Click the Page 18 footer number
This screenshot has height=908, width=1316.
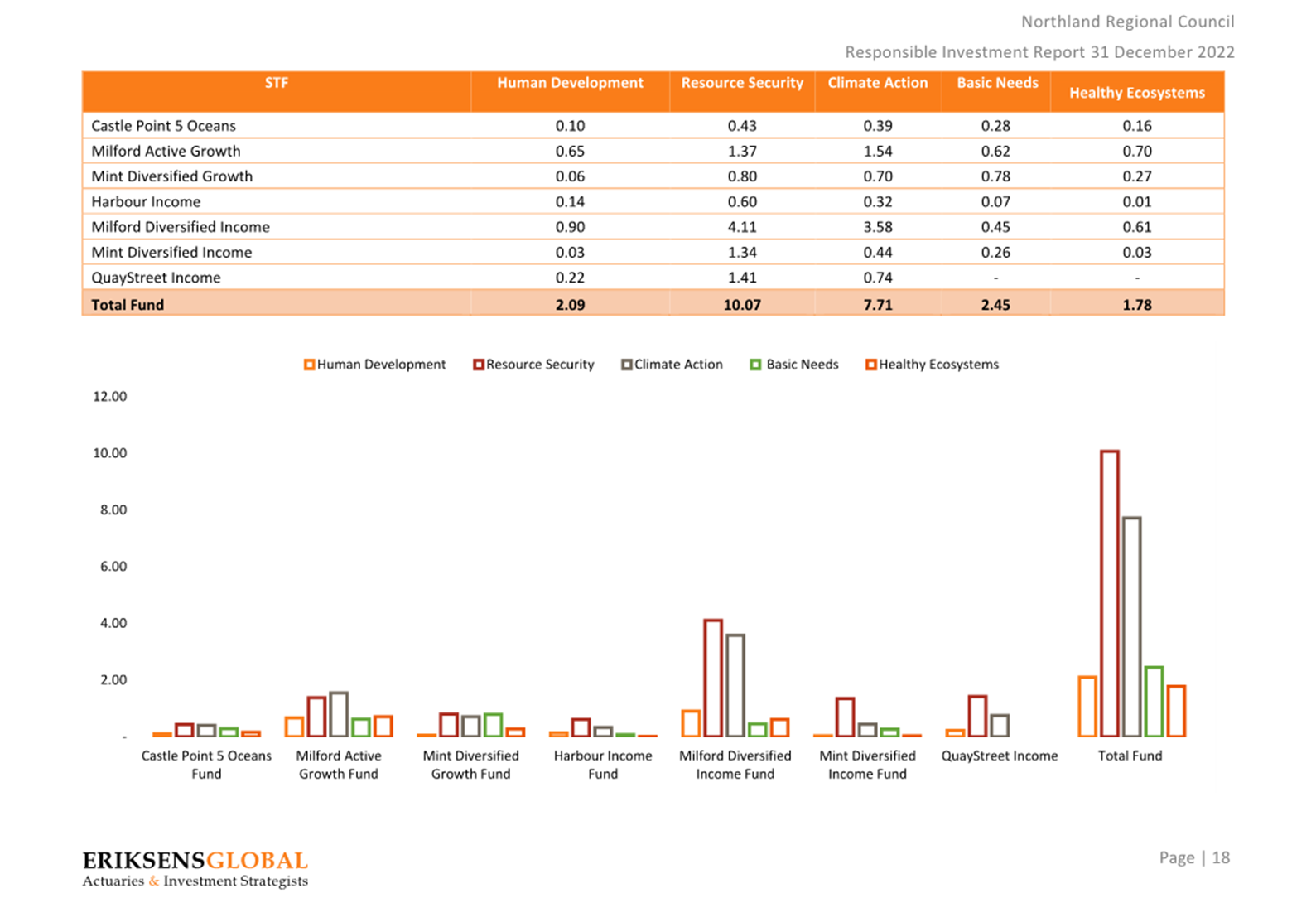click(1194, 858)
